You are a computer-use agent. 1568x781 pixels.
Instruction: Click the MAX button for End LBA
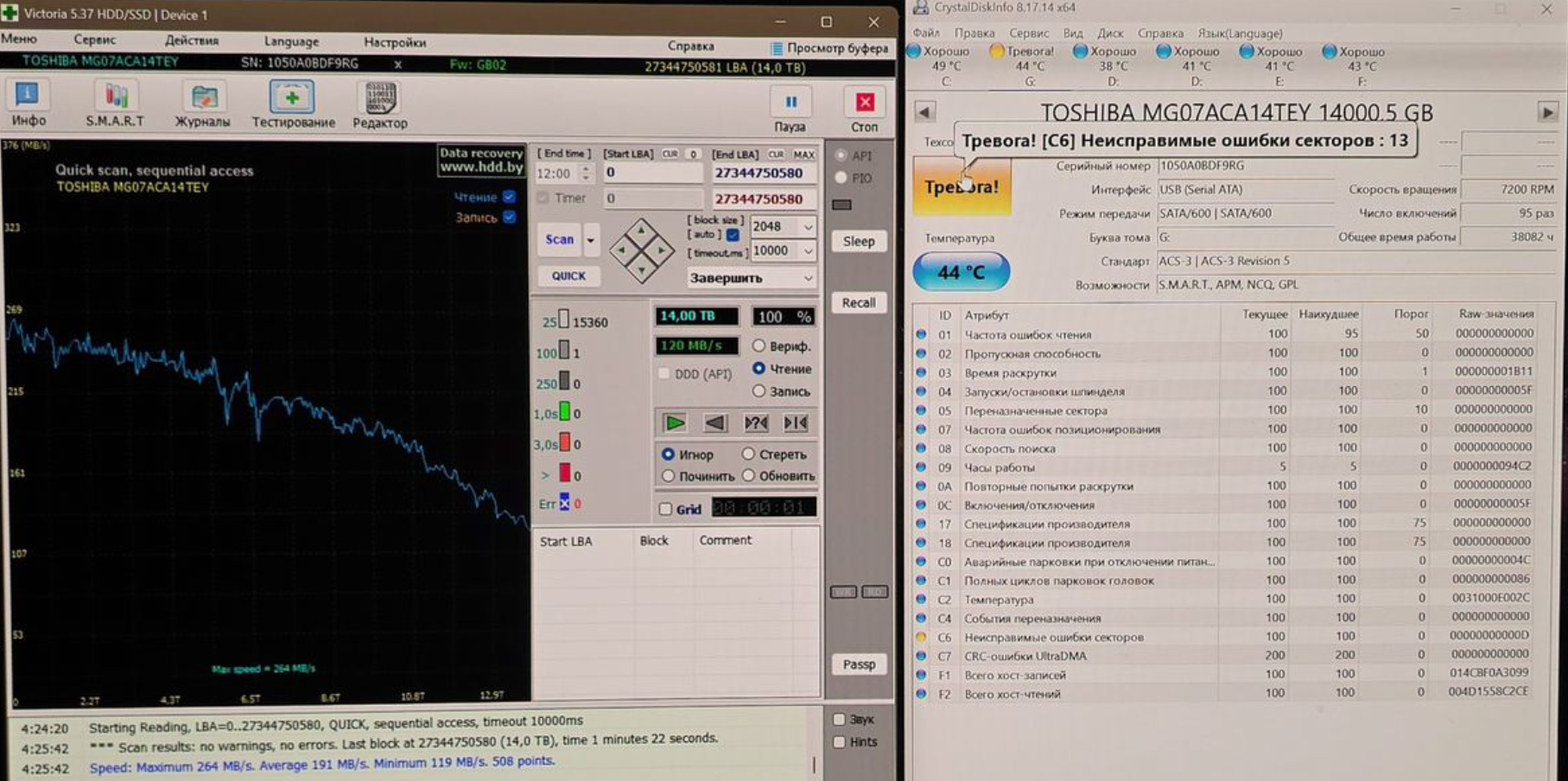(804, 155)
